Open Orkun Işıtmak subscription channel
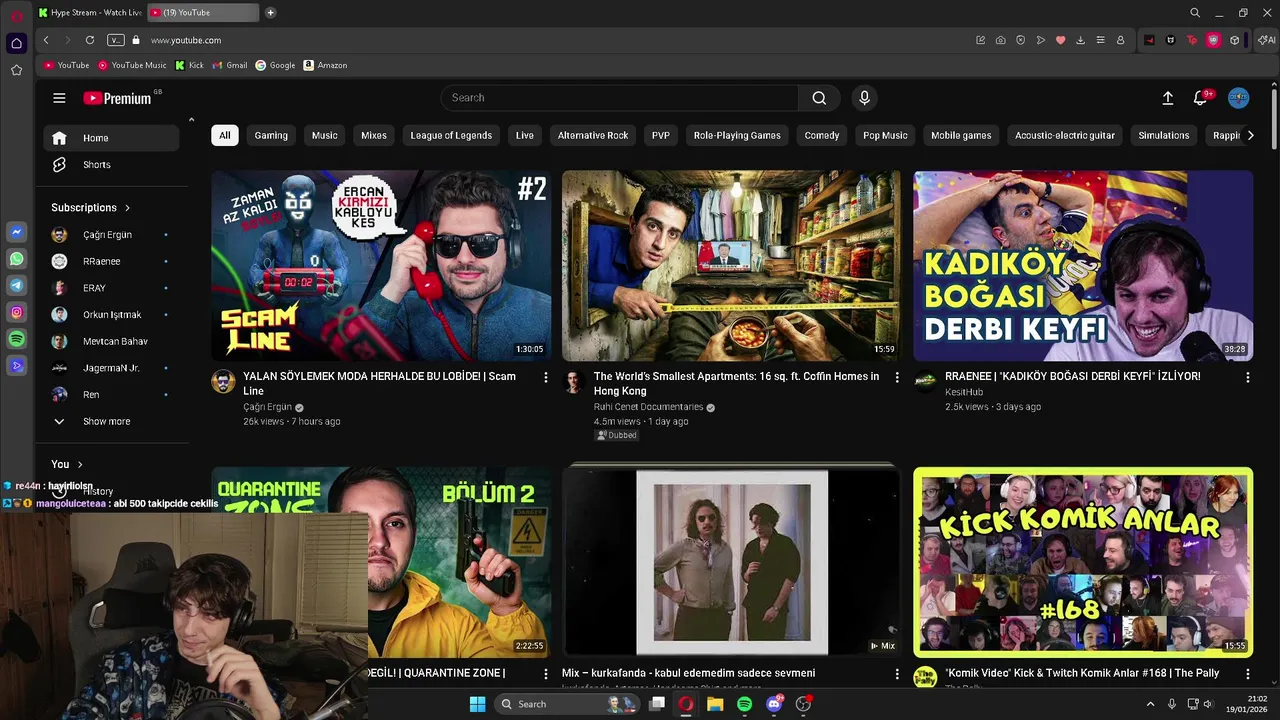1280x720 pixels. (x=111, y=314)
